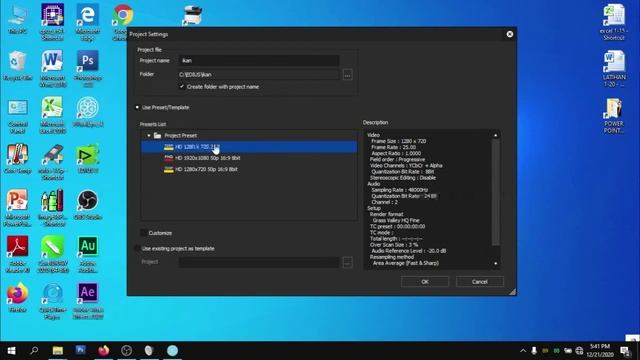Click Description scrollbar down arrow
Image resolution: width=640 pixels, height=360 pixels.
(496, 264)
